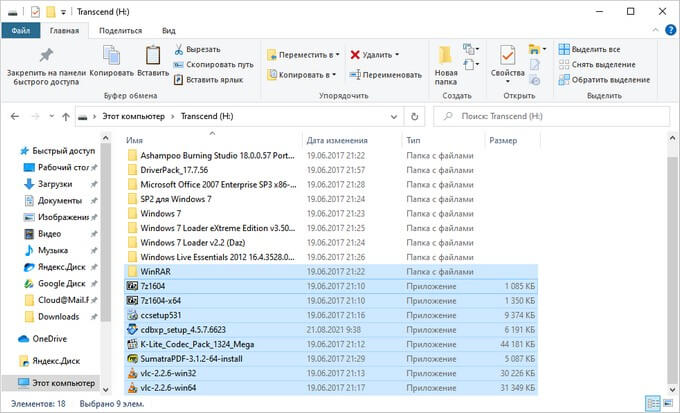Viewport: 680px width, 413px height.
Task: Select the WinRAR folder
Action: [330, 272]
